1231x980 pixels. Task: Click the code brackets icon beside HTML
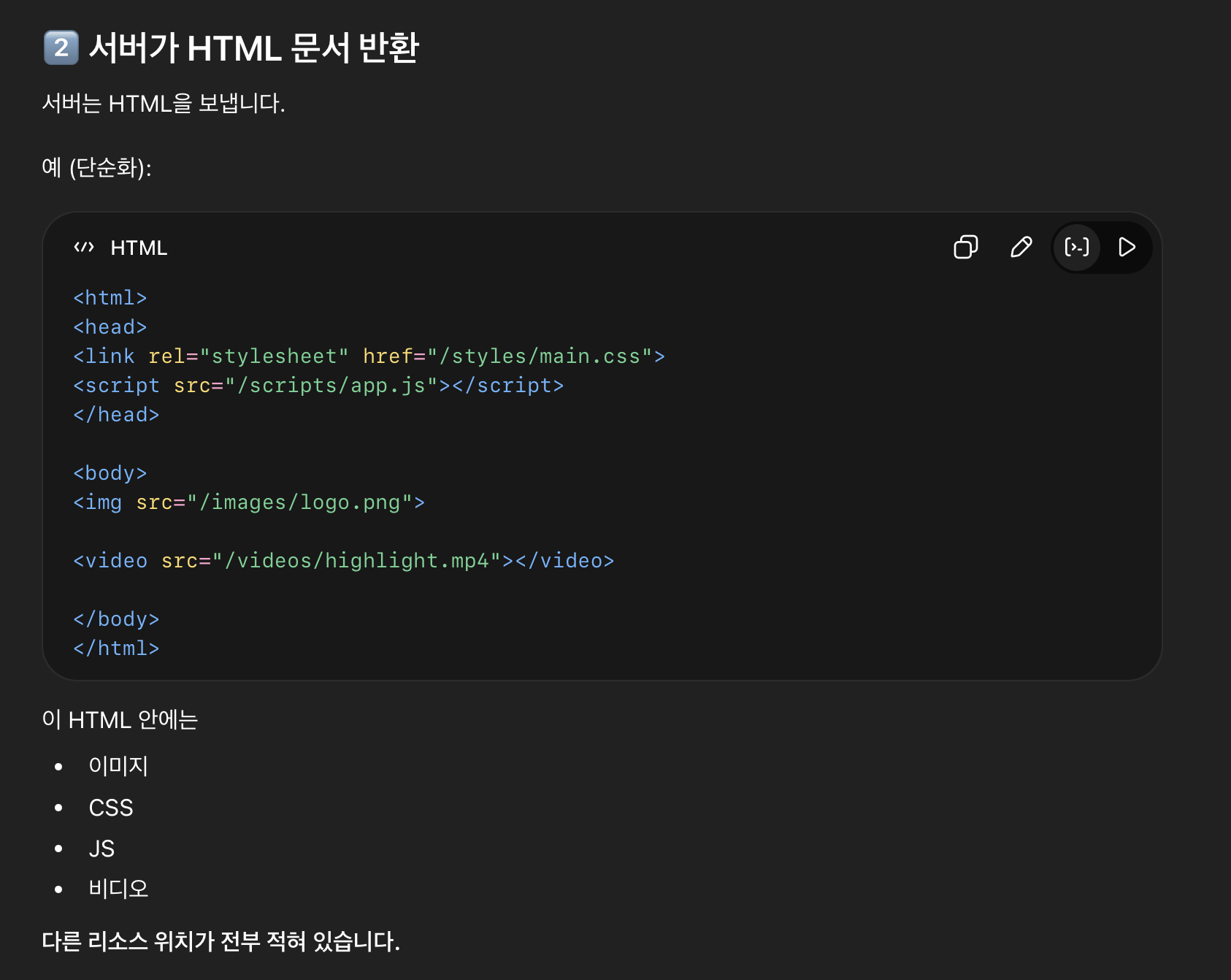pyautogui.click(x=84, y=248)
